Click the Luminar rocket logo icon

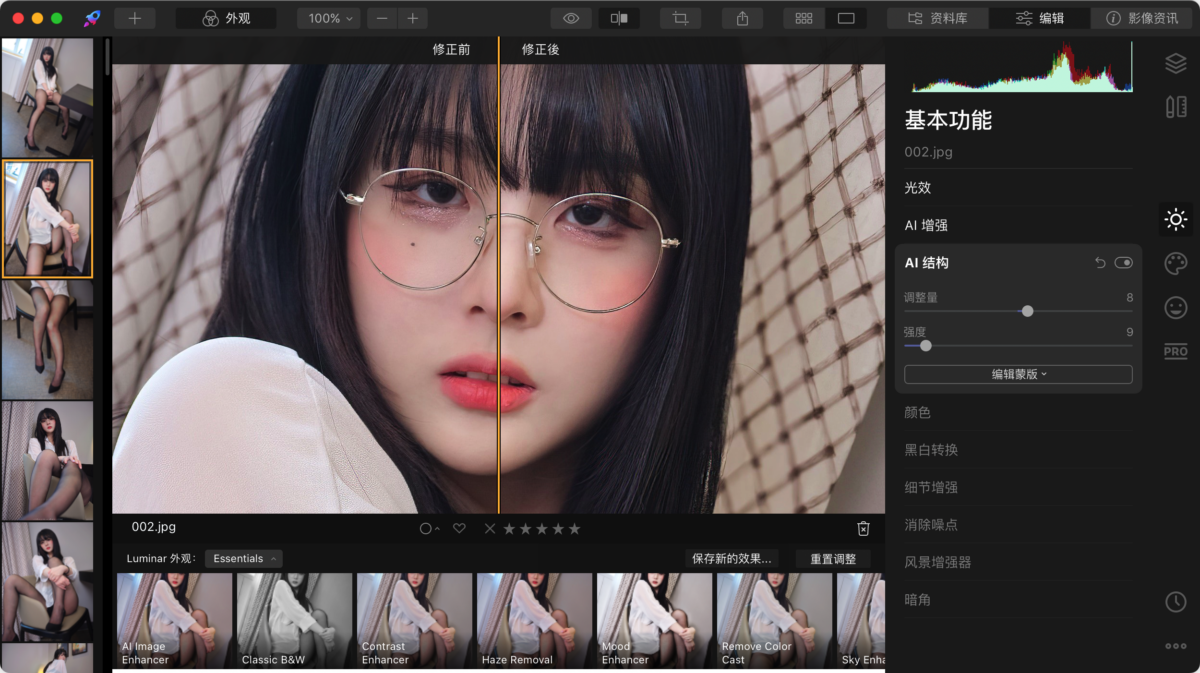tap(92, 18)
